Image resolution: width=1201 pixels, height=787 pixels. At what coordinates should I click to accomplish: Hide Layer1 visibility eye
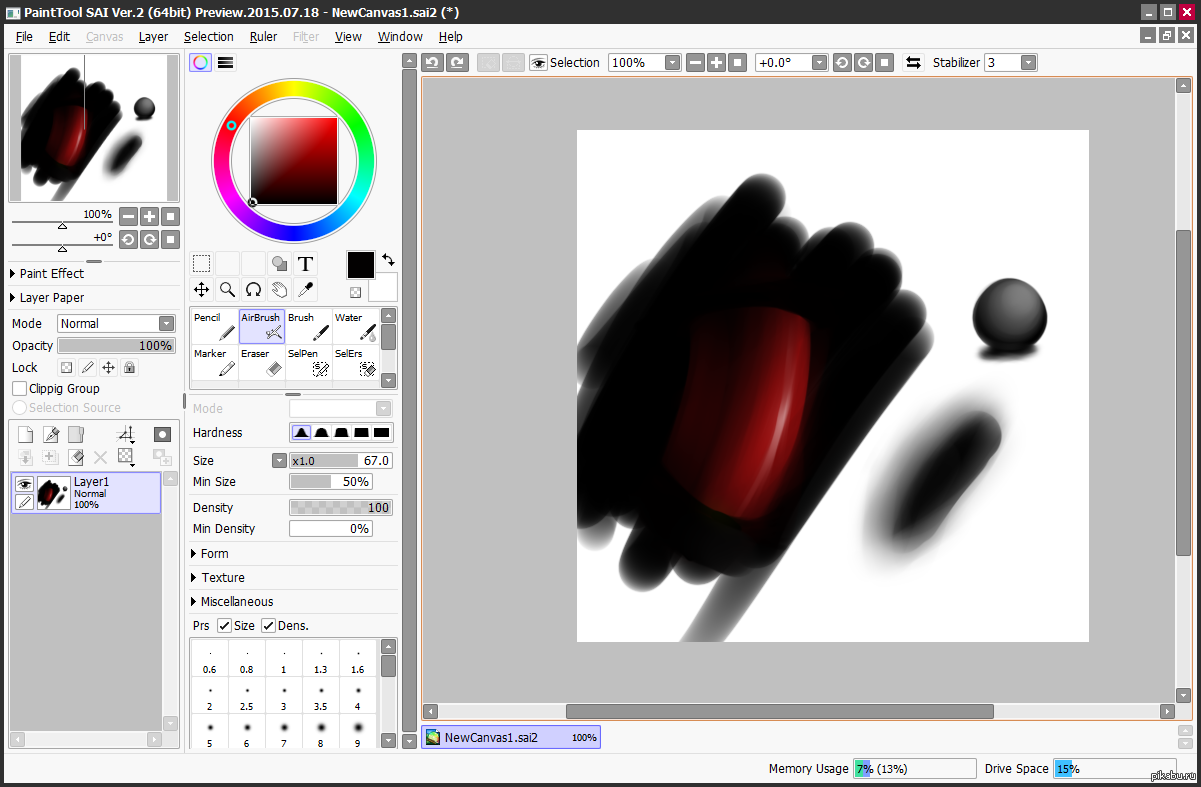tap(23, 483)
